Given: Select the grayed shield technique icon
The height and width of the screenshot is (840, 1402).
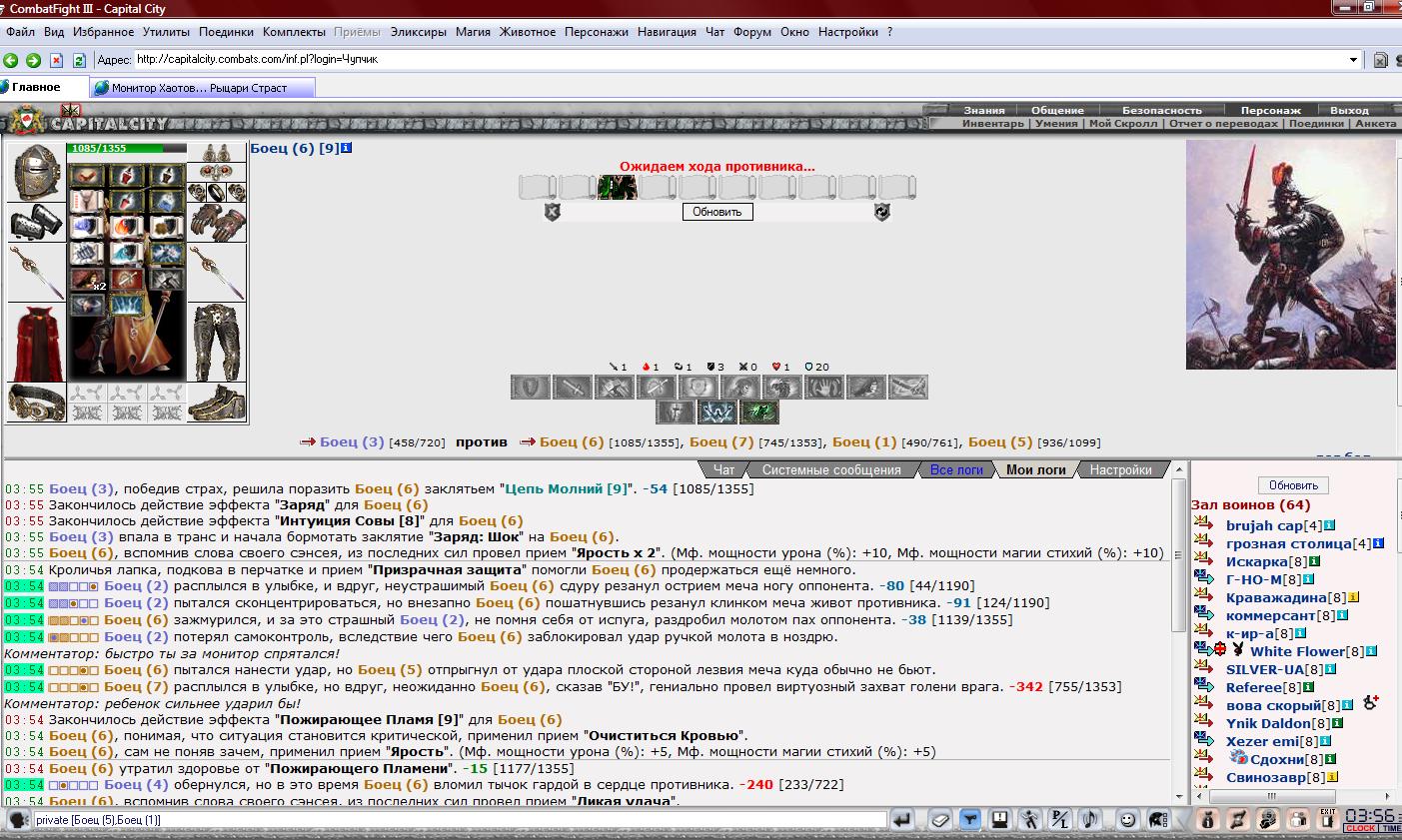Looking at the screenshot, I should pos(530,387).
